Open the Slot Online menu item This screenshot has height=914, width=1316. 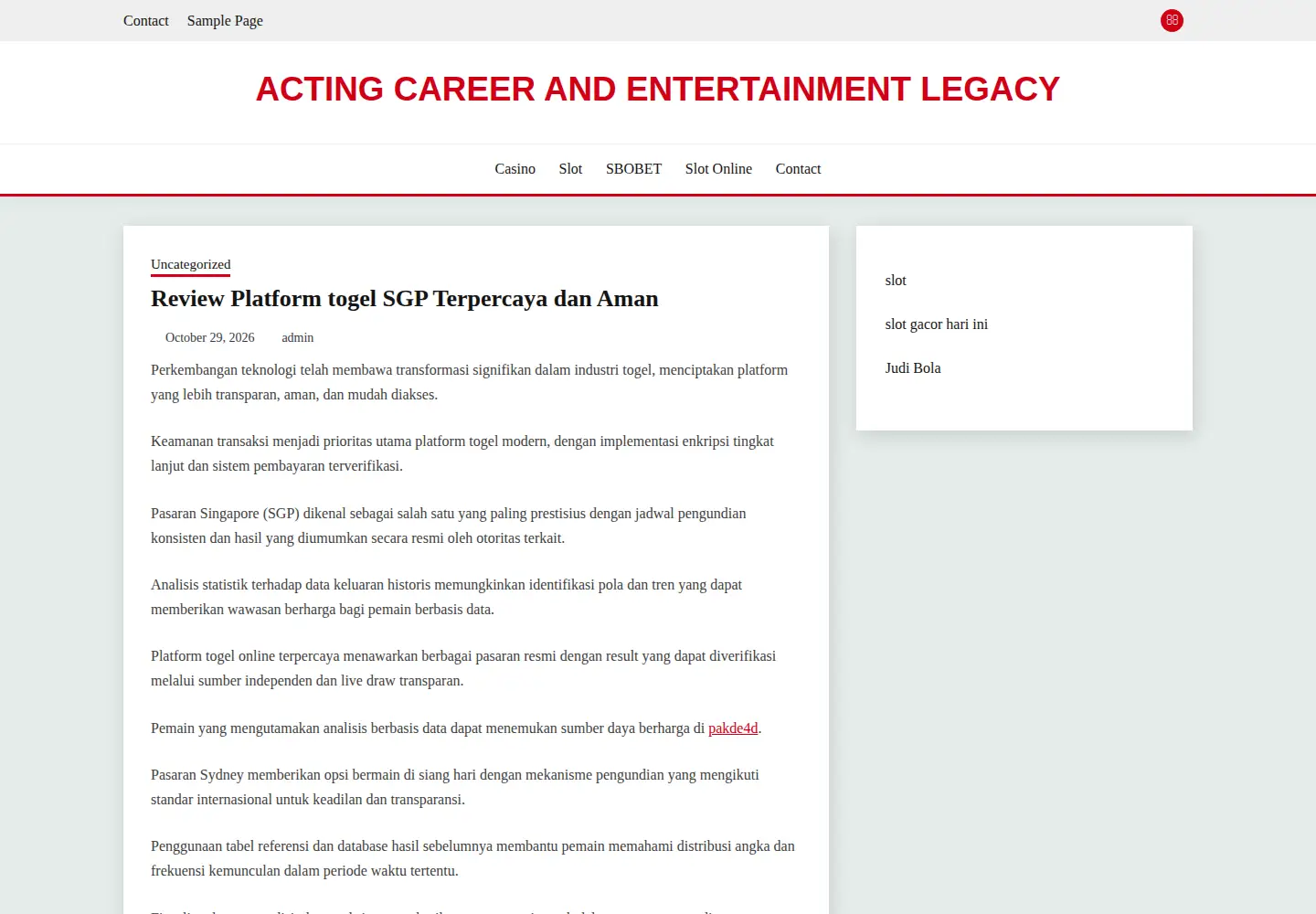point(718,169)
